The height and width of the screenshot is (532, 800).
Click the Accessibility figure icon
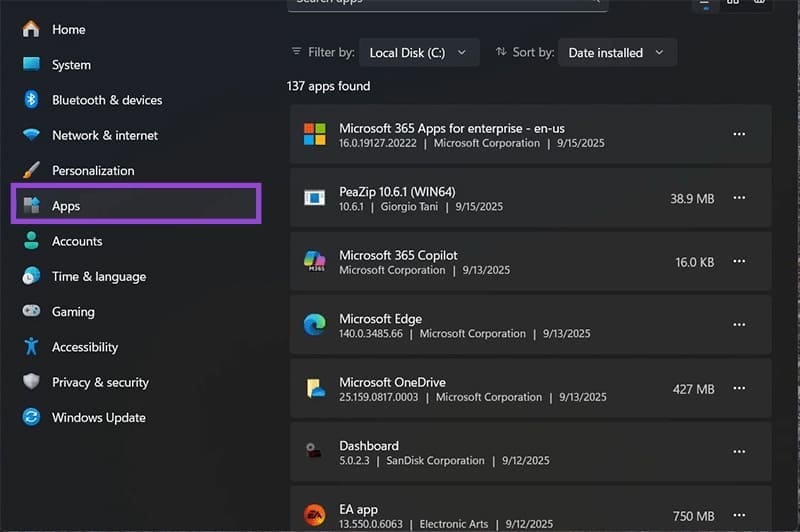tap(31, 346)
